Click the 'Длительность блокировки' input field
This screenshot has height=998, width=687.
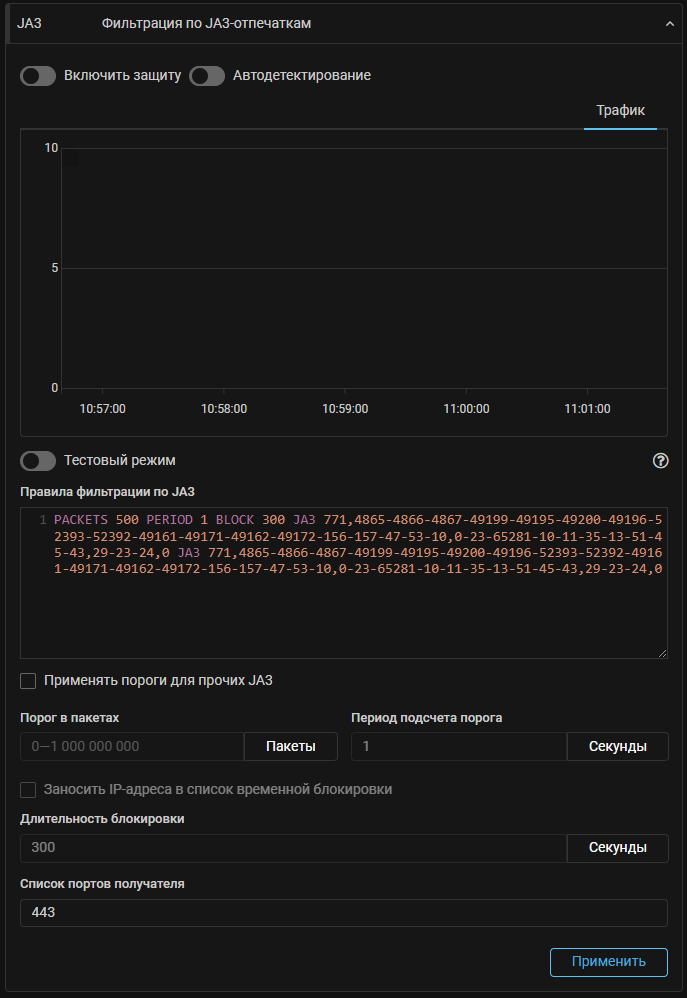(292, 848)
